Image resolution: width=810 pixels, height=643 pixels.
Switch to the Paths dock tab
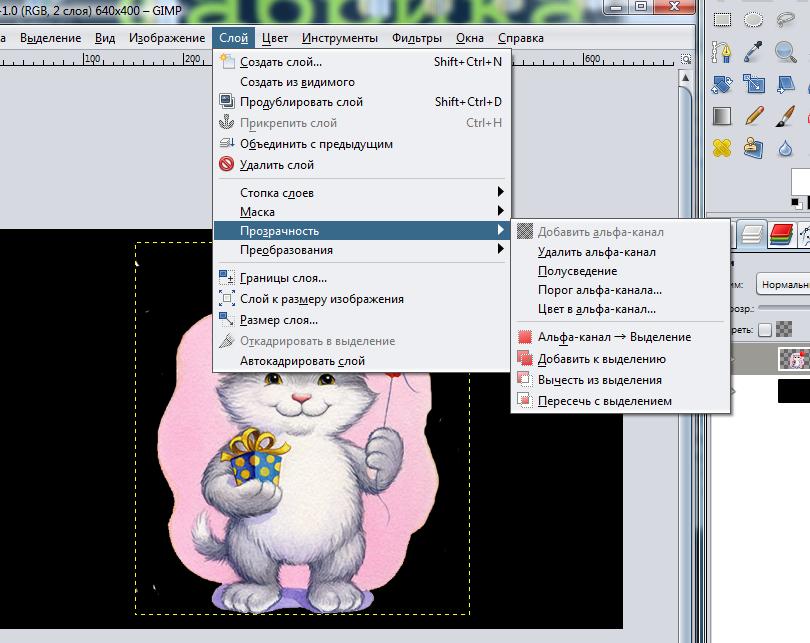pyautogui.click(x=804, y=234)
